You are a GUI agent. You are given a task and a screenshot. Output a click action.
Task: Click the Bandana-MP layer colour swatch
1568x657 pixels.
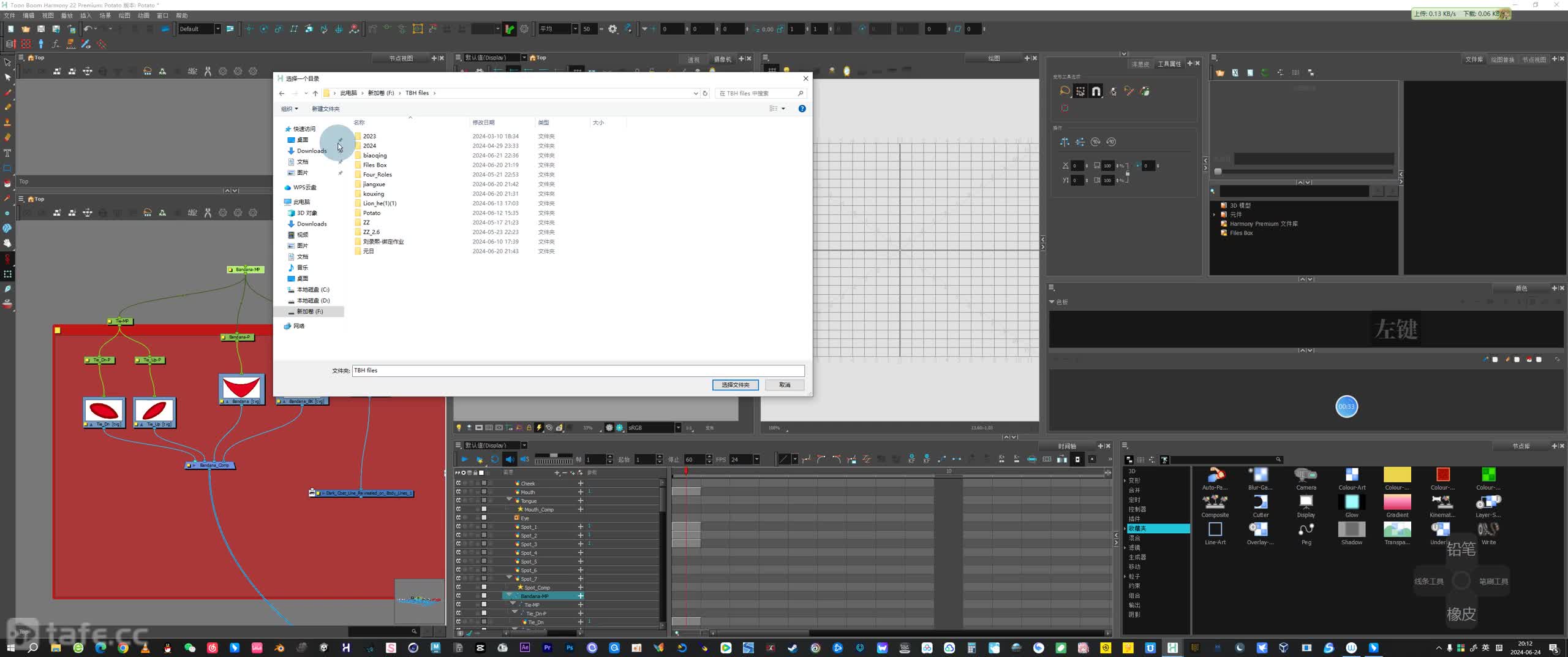click(484, 596)
